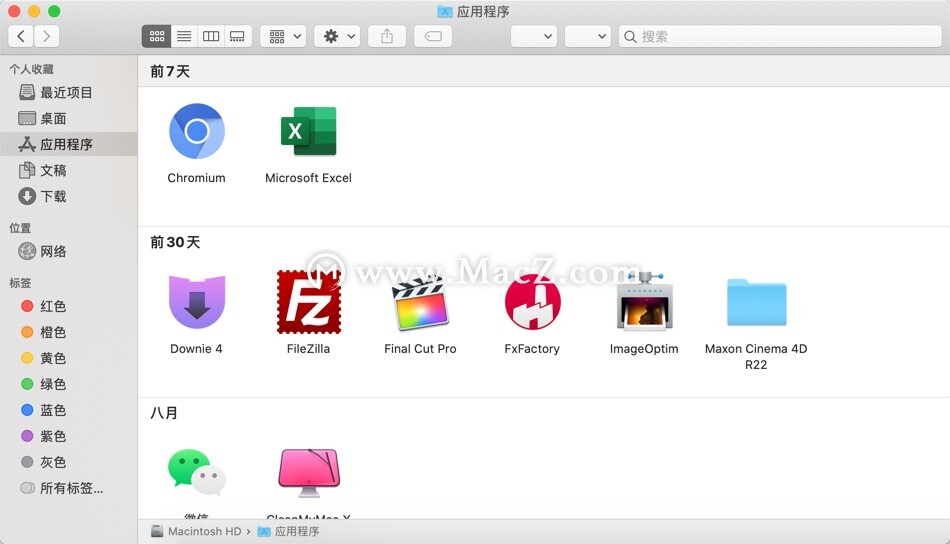This screenshot has height=544, width=950.
Task: Go forward with the right arrow button
Action: 47,36
